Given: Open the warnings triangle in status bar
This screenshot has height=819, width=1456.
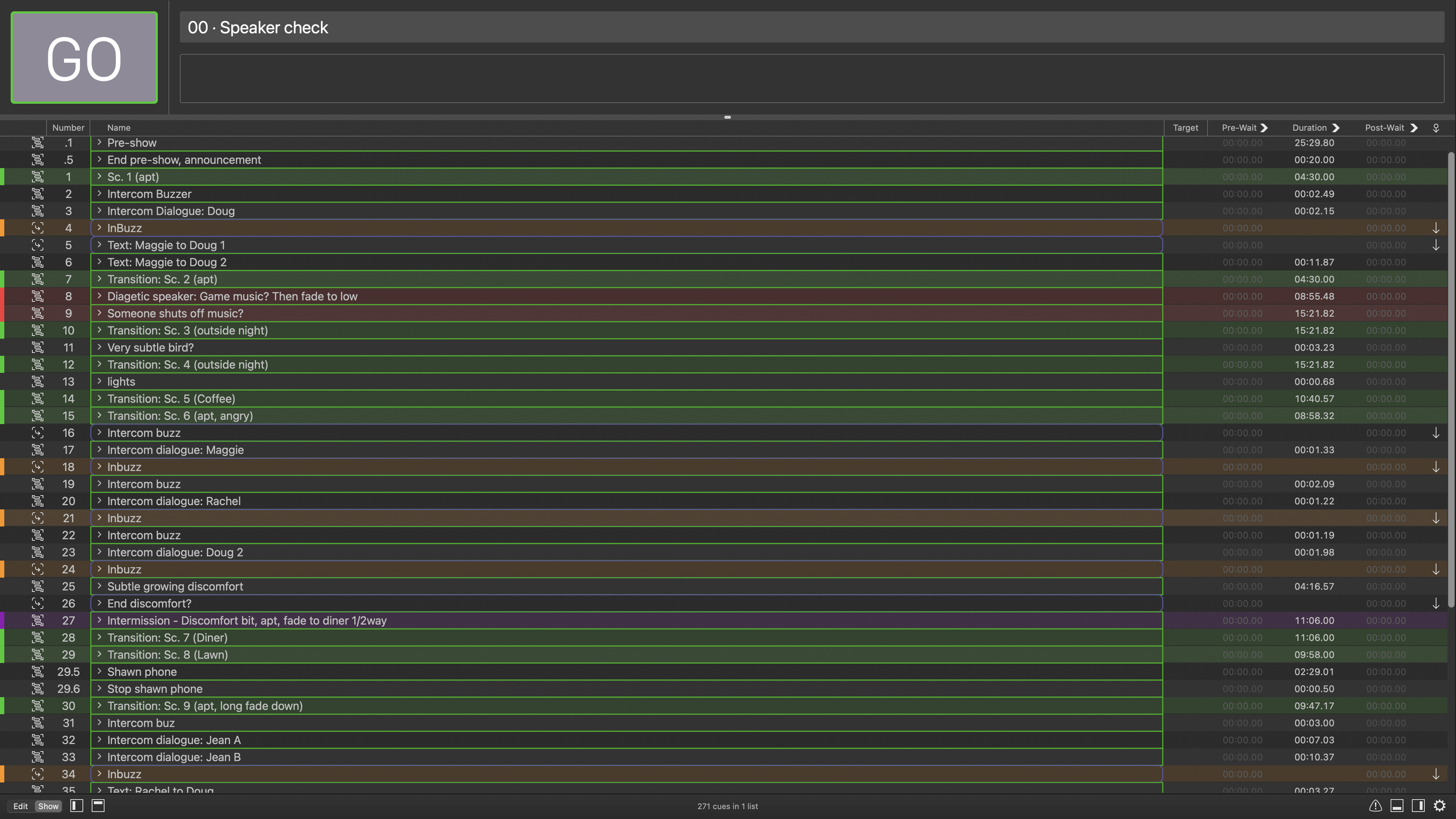Looking at the screenshot, I should click(1375, 806).
